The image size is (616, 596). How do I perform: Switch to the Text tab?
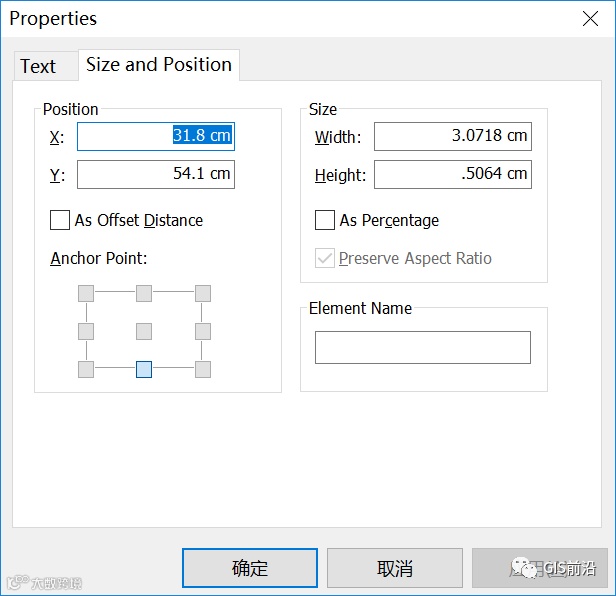[x=38, y=66]
